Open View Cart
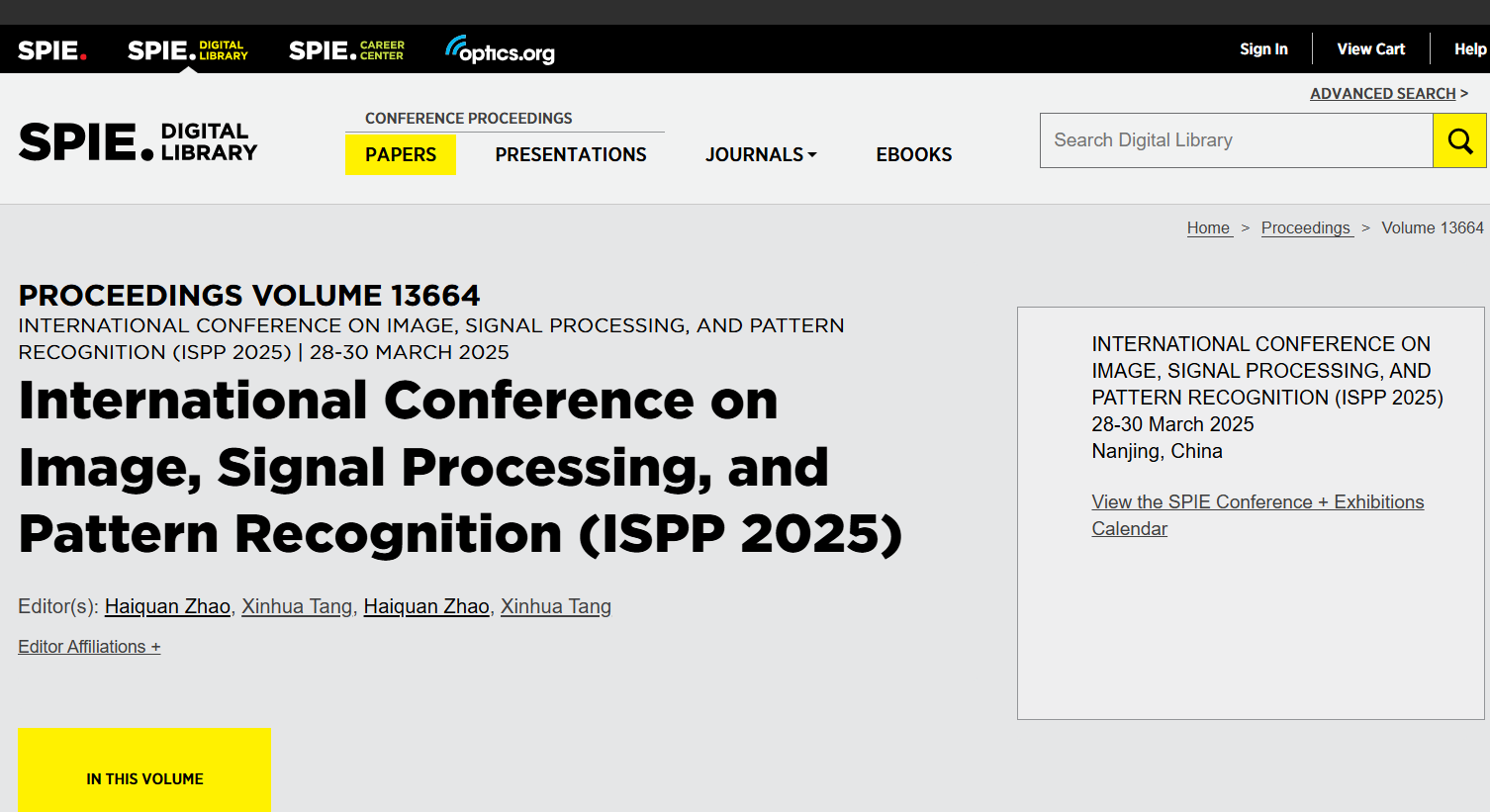The image size is (1490, 812). (x=1370, y=49)
